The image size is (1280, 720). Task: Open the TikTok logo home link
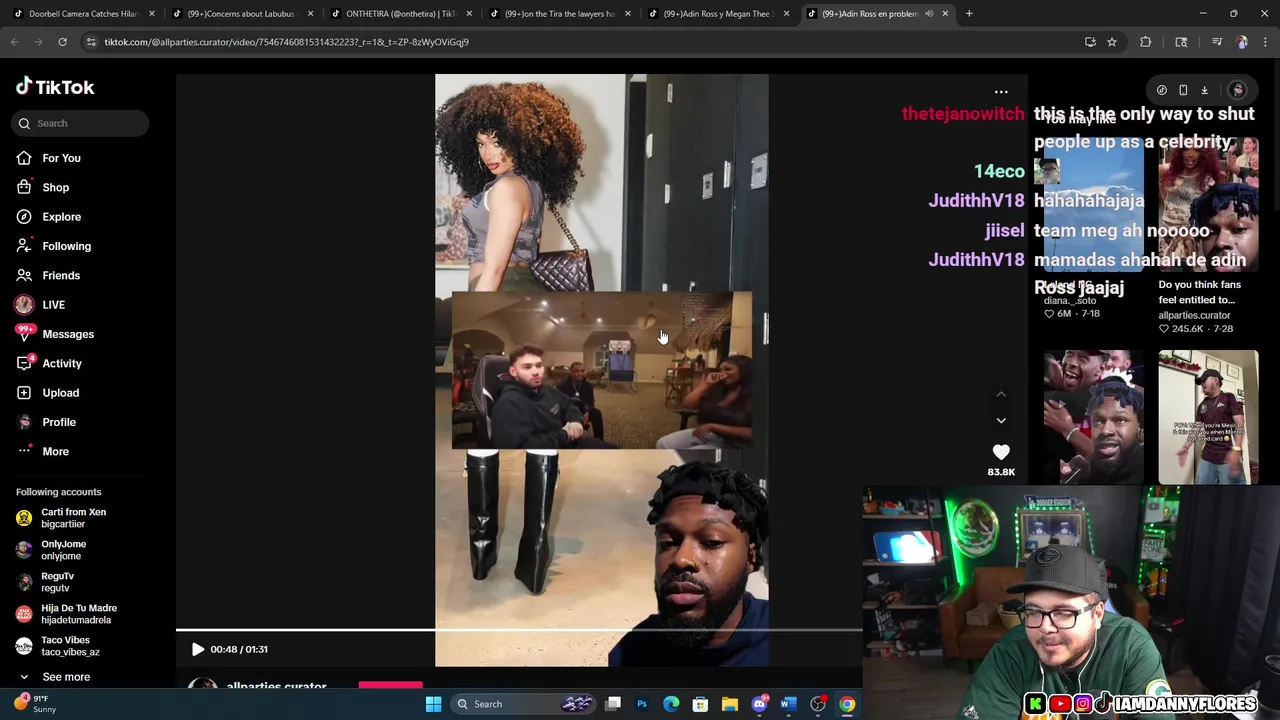(x=55, y=87)
